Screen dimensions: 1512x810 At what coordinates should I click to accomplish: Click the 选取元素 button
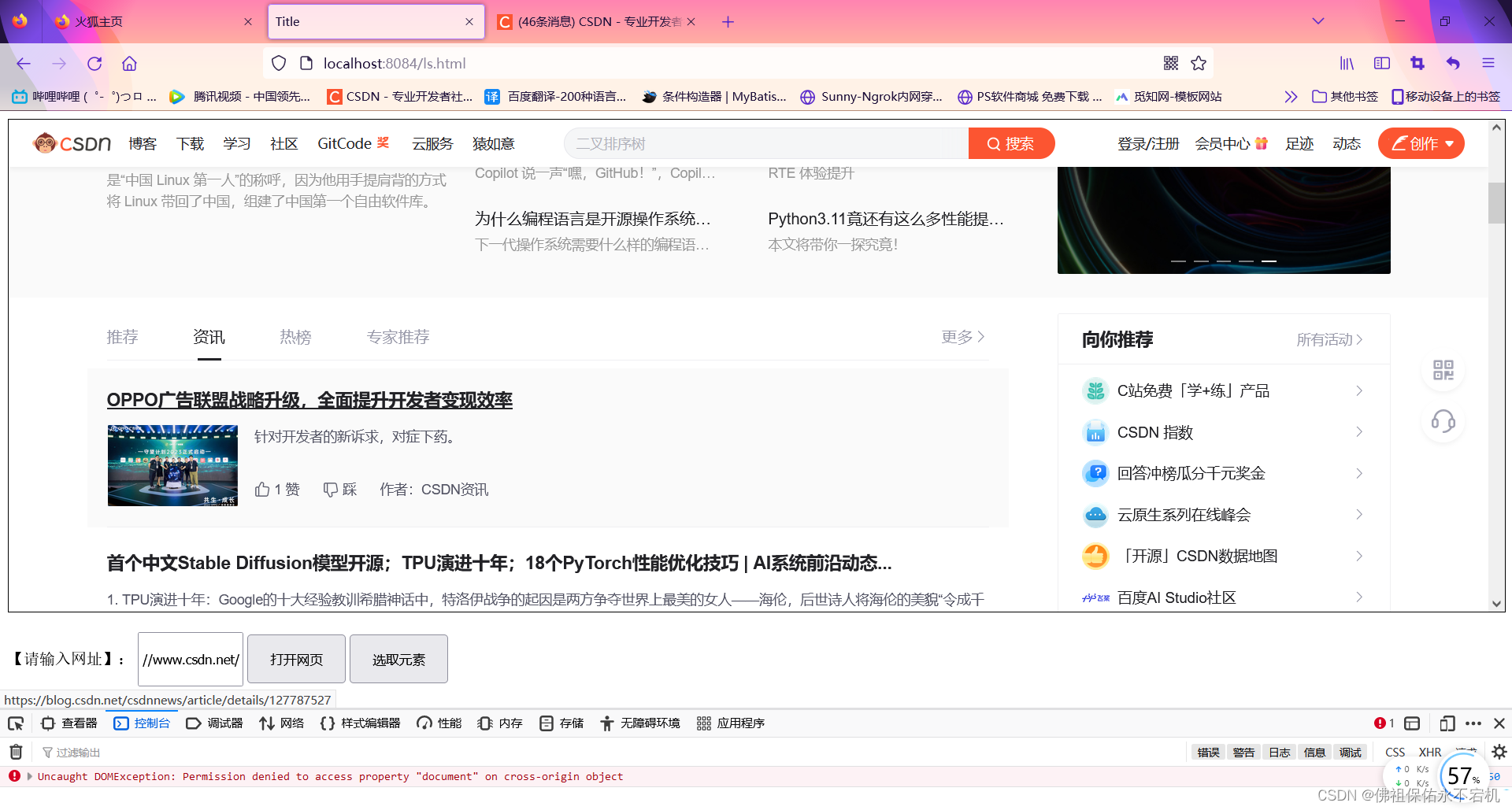(398, 659)
